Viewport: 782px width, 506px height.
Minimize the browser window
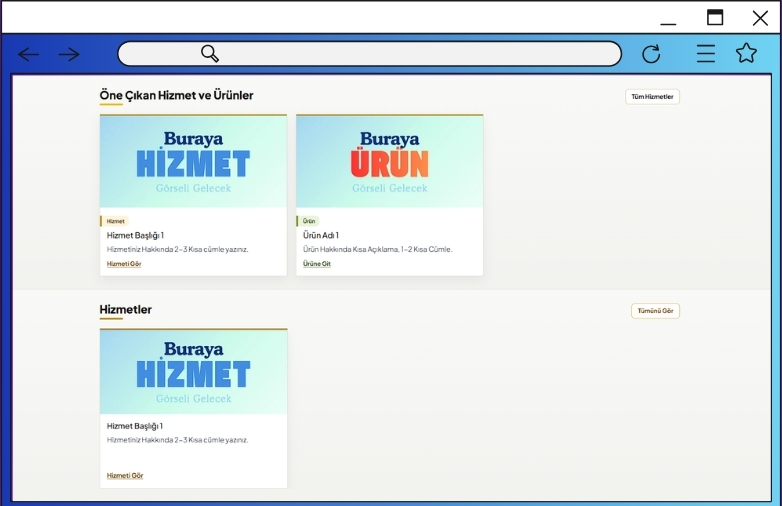[x=668, y=20]
